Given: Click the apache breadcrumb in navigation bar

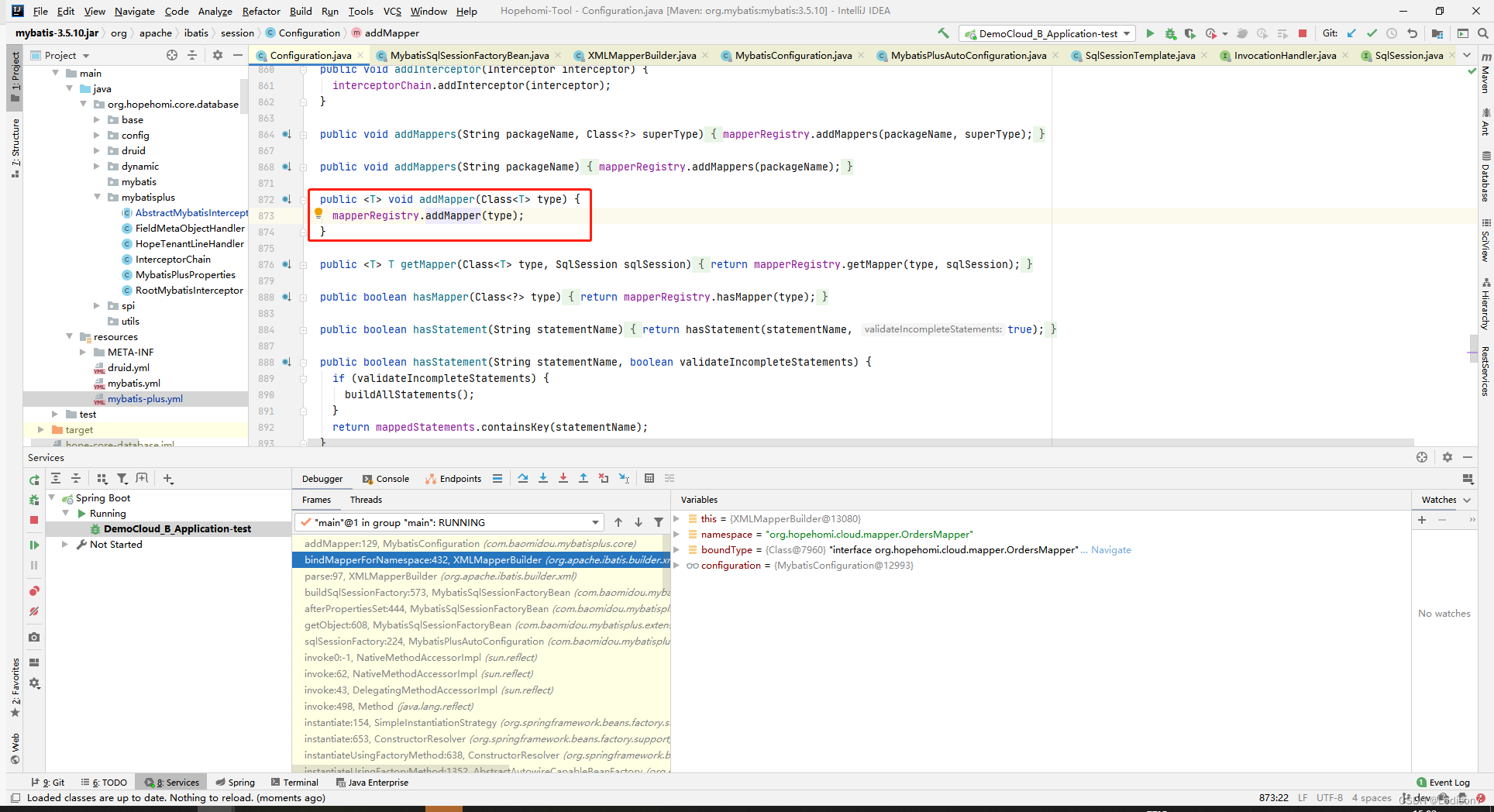Looking at the screenshot, I should (x=156, y=33).
